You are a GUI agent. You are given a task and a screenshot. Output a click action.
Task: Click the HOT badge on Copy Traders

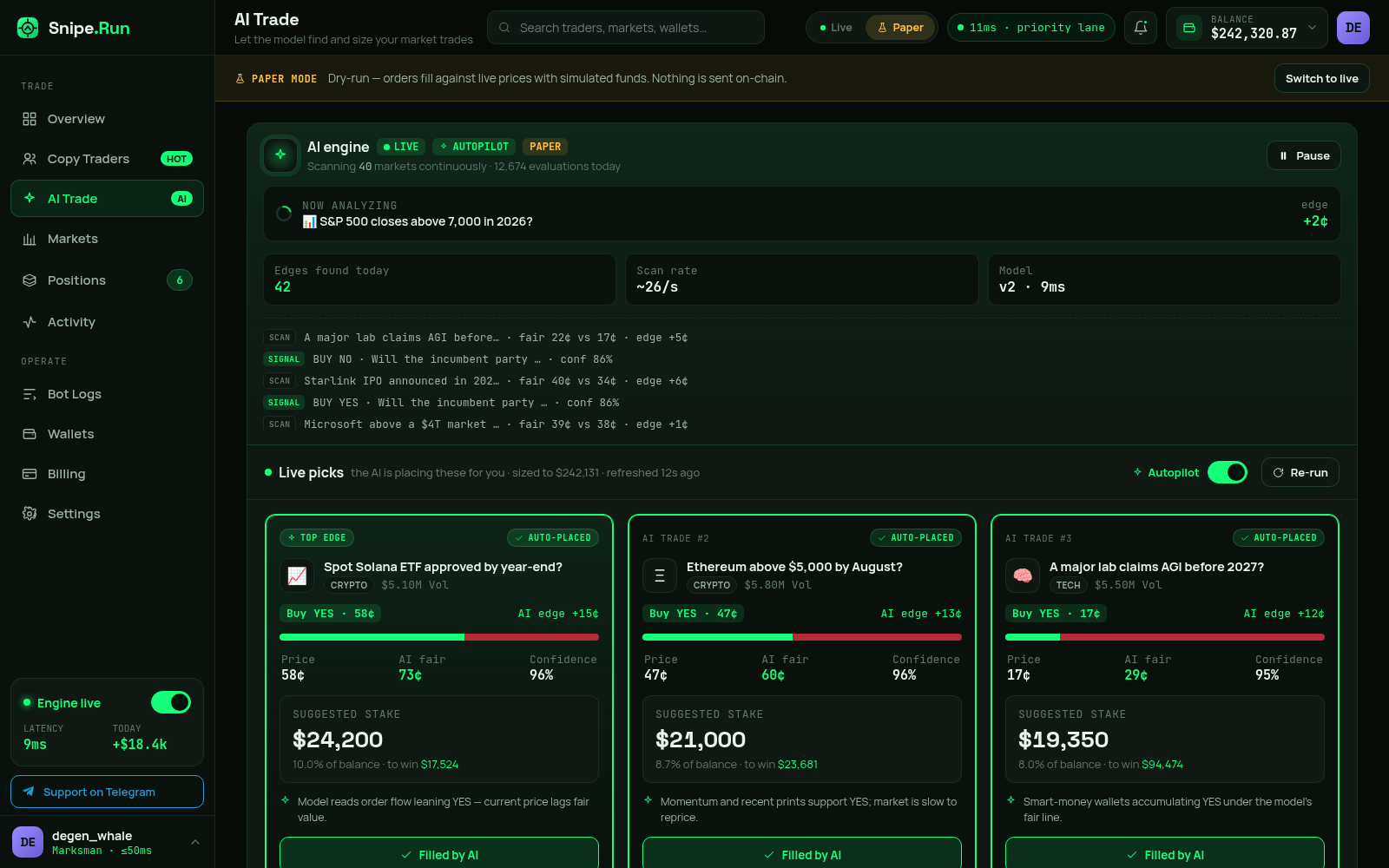(x=176, y=159)
